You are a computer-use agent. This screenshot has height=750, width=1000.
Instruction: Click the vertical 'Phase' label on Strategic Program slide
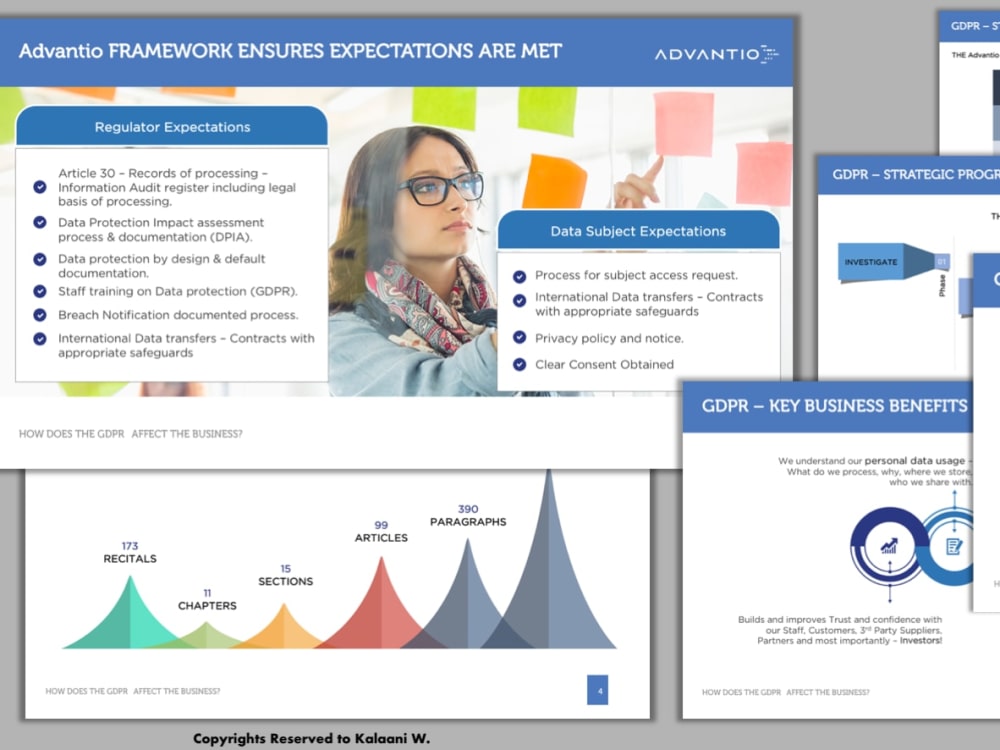point(942,285)
